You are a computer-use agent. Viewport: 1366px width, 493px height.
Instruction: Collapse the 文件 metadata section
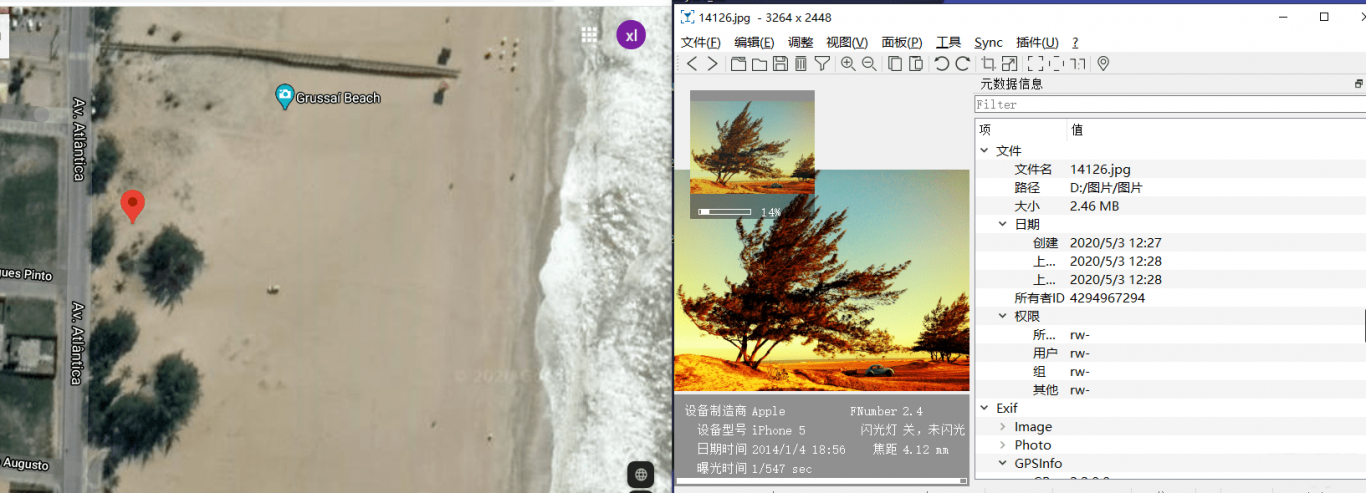coord(985,151)
